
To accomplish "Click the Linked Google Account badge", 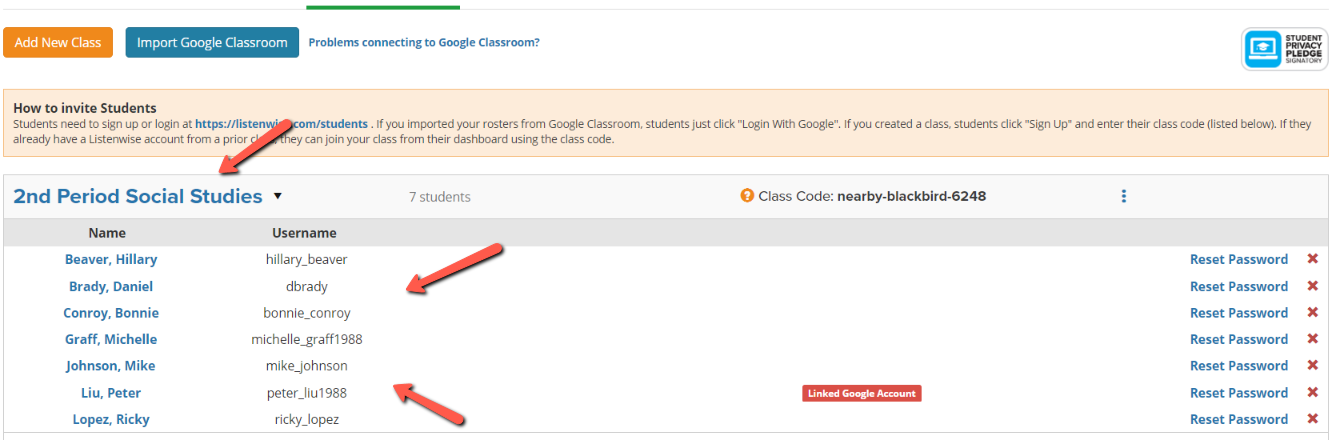I will pos(861,393).
